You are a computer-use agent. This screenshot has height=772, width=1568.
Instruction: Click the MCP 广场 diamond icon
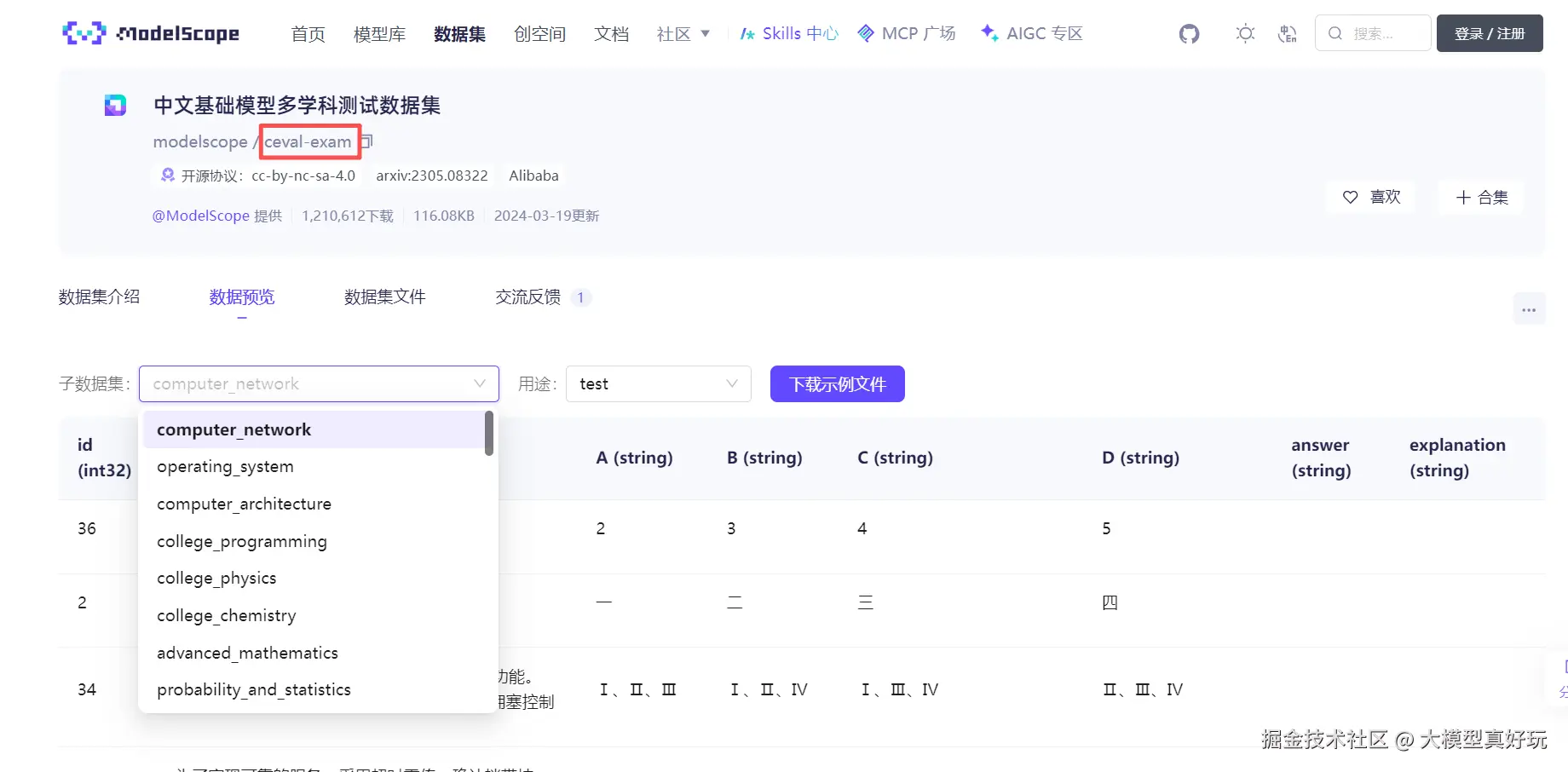pyautogui.click(x=866, y=33)
